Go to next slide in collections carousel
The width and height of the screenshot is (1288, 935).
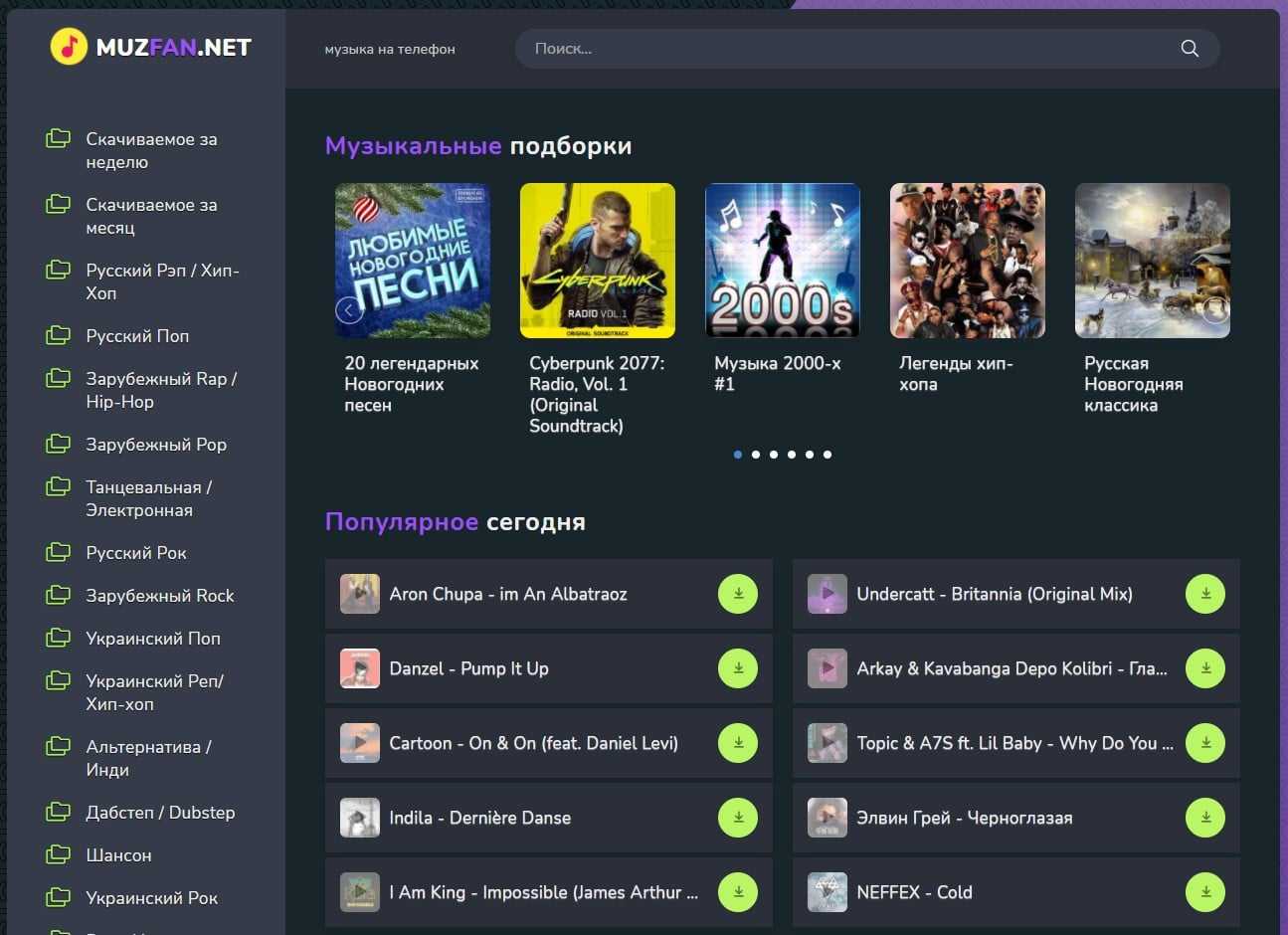pos(1215,310)
